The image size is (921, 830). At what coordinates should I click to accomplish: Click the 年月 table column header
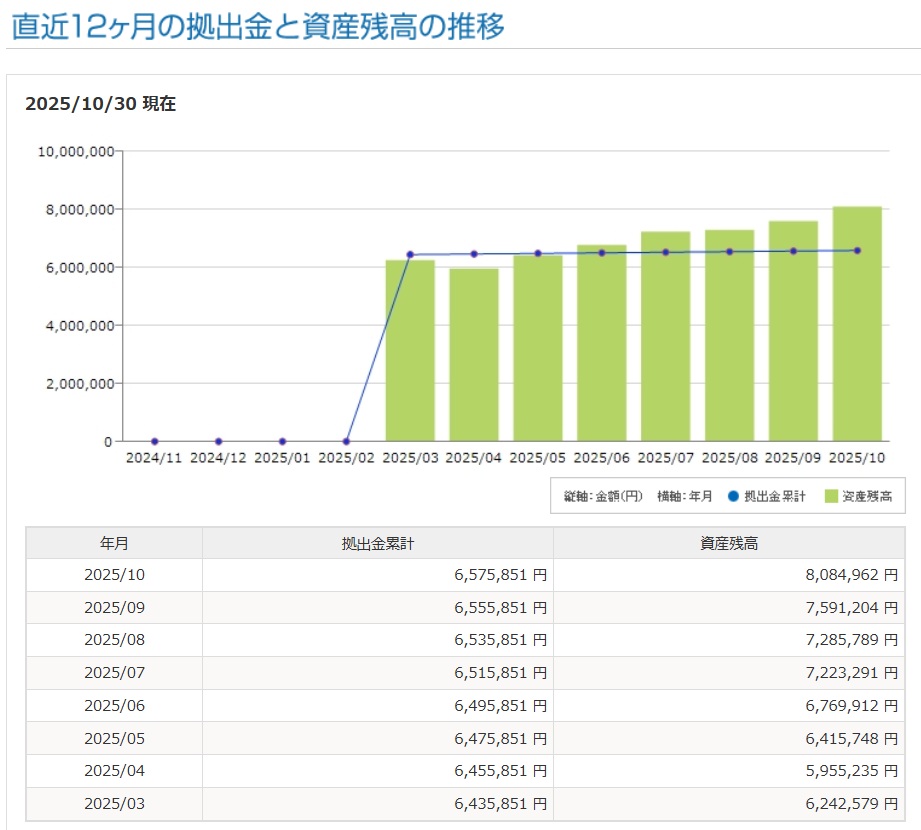point(114,544)
